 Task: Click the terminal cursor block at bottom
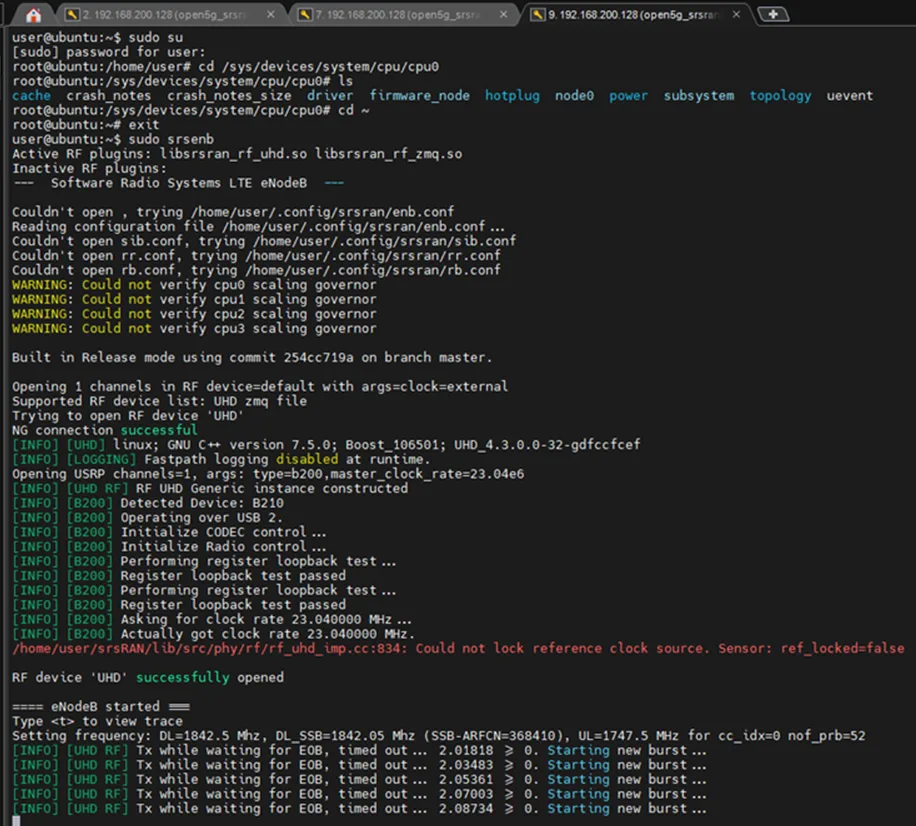pyautogui.click(x=16, y=821)
